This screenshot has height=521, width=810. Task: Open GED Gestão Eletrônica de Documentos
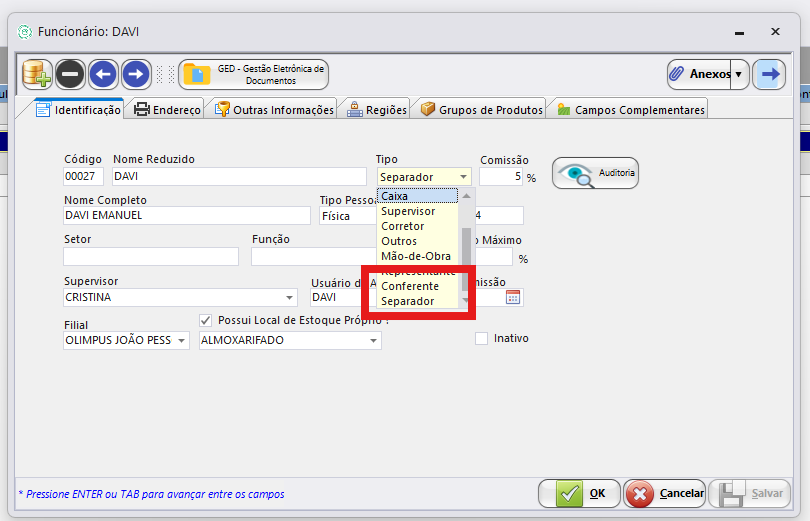click(x=255, y=74)
